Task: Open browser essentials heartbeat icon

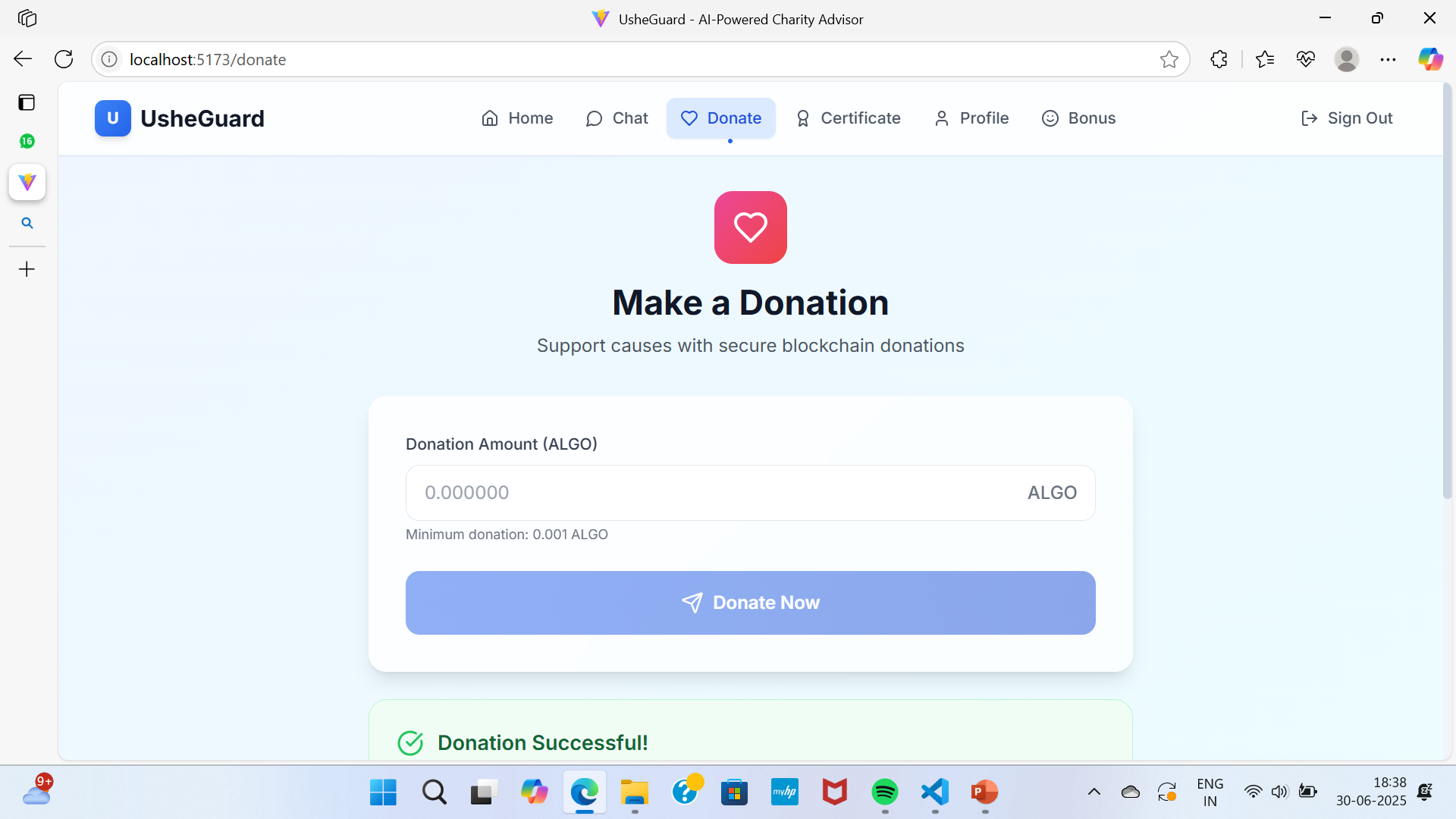Action: [1305, 59]
